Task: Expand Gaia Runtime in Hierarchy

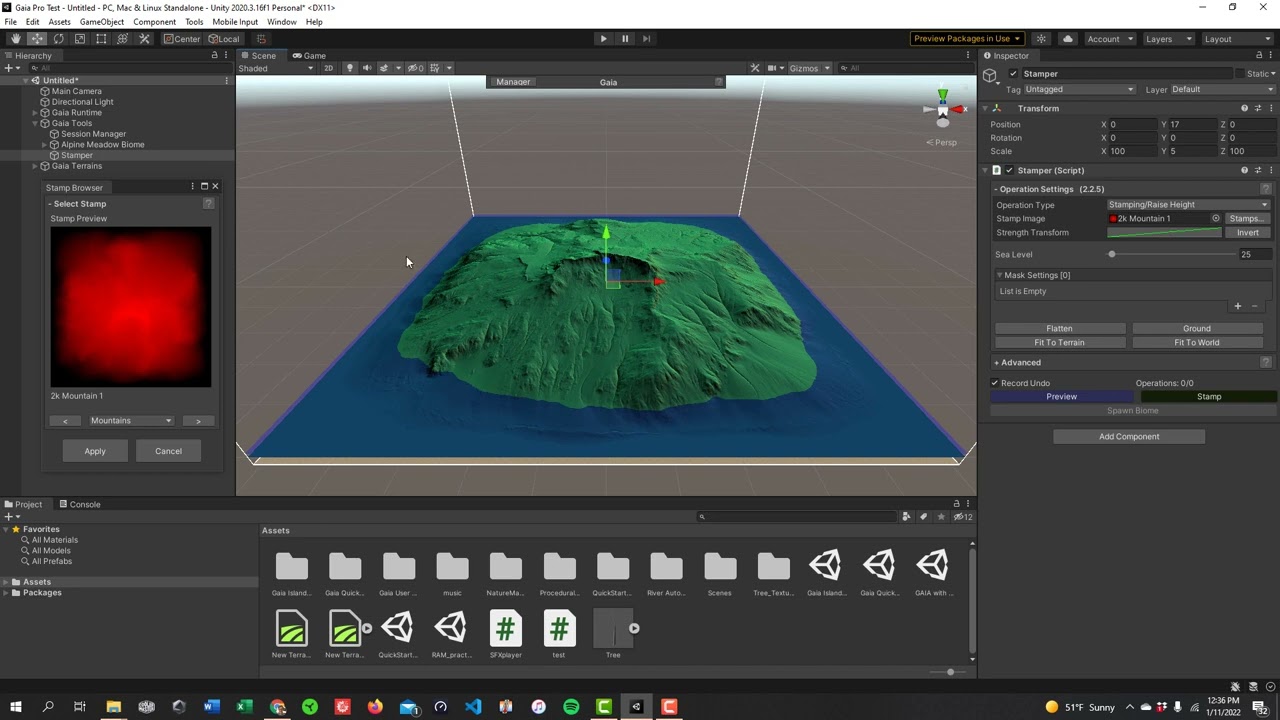Action: (35, 113)
